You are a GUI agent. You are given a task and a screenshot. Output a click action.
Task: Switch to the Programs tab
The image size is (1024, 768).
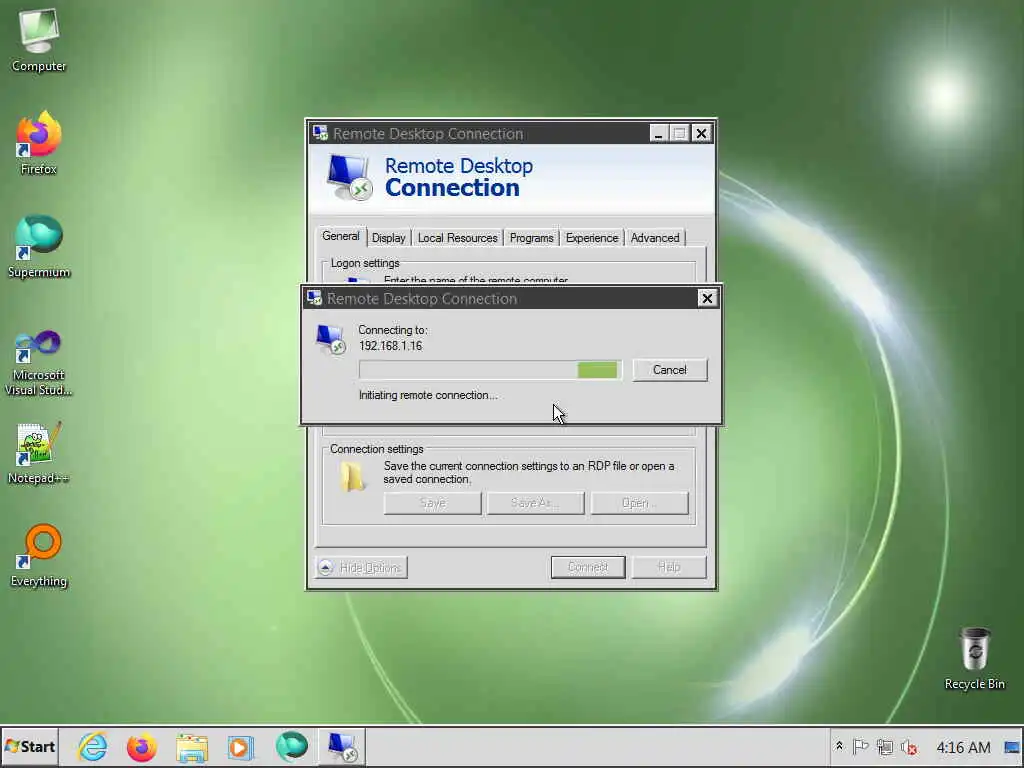point(531,238)
